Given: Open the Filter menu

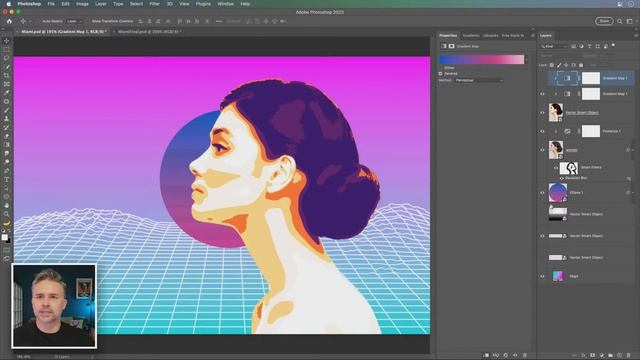Looking at the screenshot, I should tap(154, 4).
